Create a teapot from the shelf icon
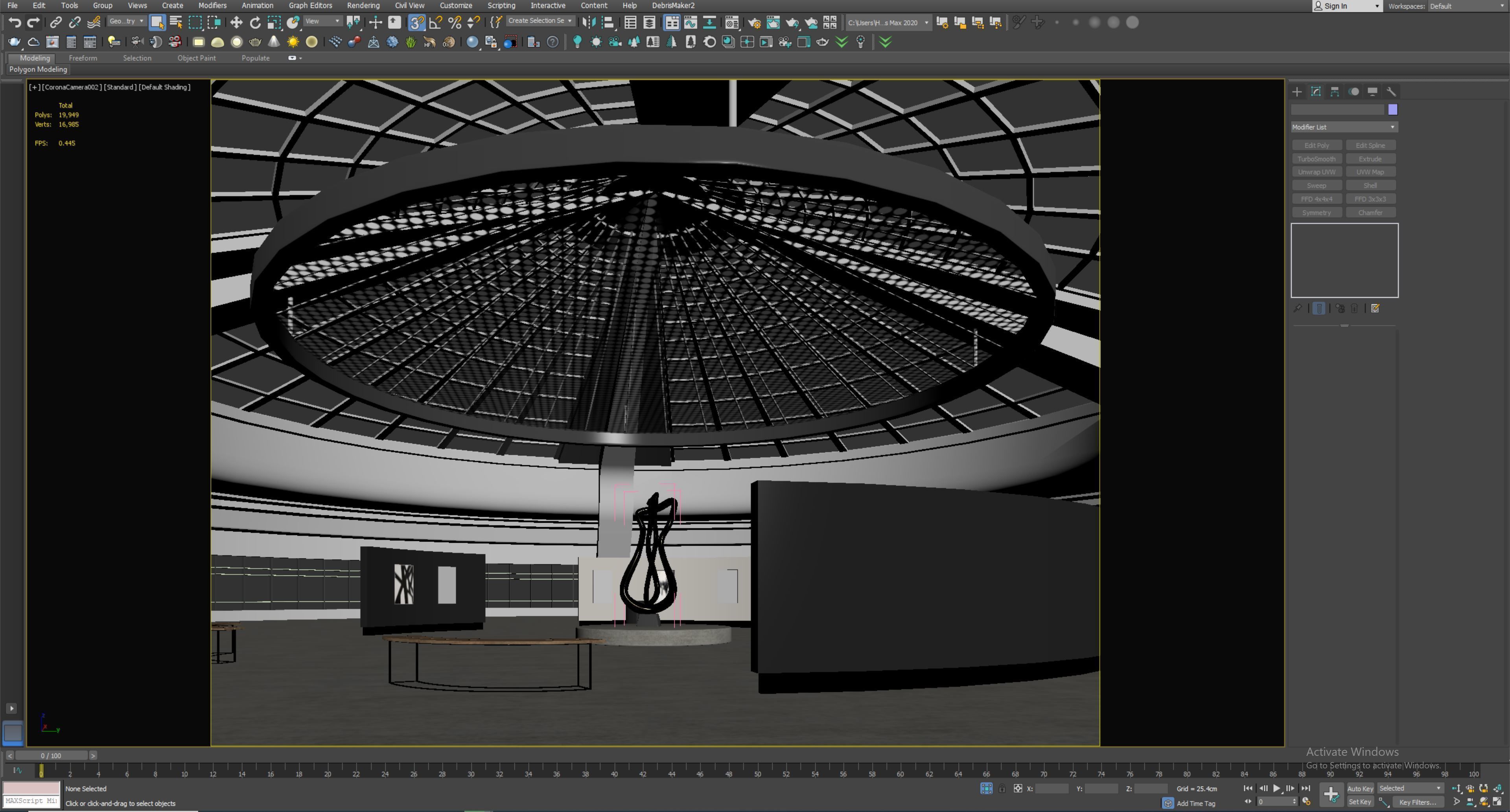The width and height of the screenshot is (1510, 812). pos(14,42)
